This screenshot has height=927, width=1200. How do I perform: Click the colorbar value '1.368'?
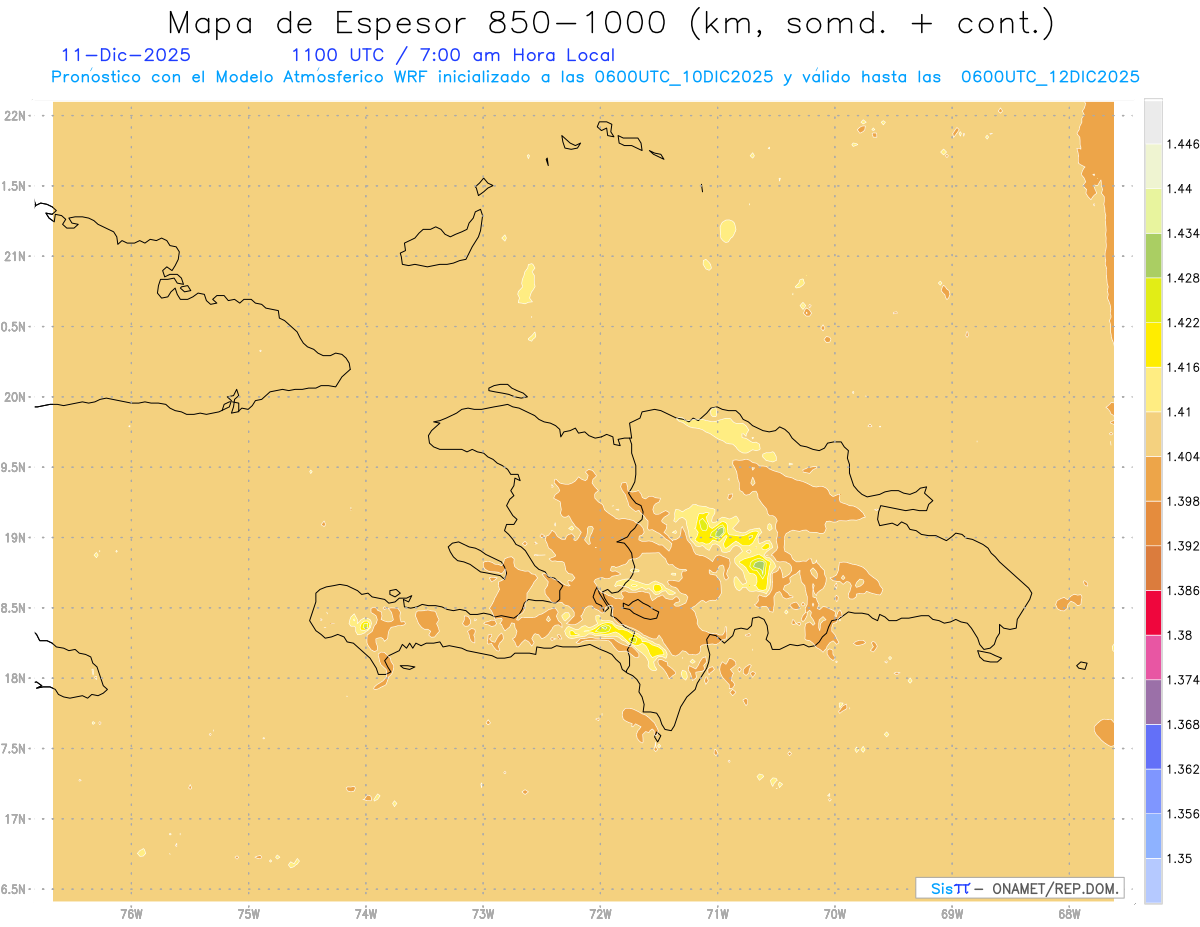tap(1183, 724)
